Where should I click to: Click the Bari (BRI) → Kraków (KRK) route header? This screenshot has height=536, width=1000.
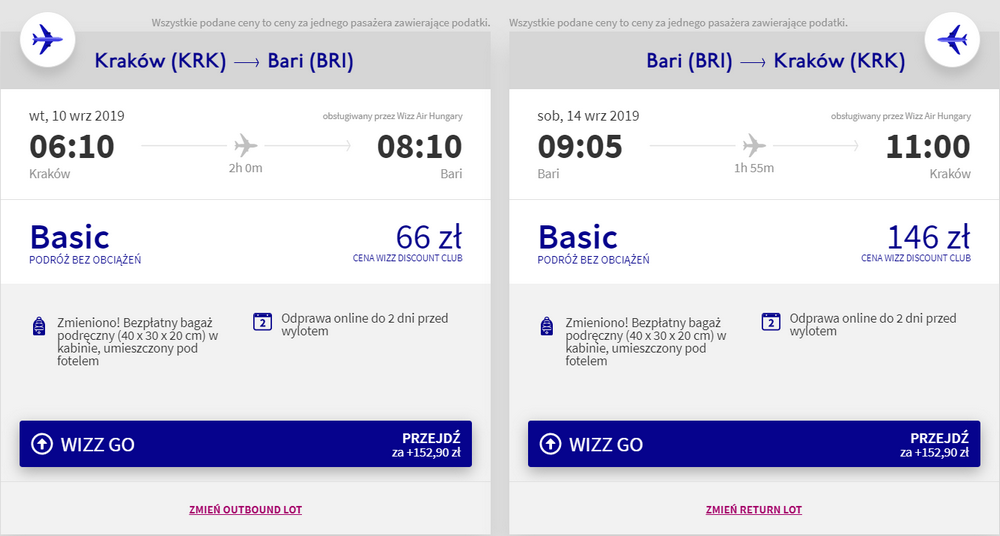pyautogui.click(x=775, y=61)
